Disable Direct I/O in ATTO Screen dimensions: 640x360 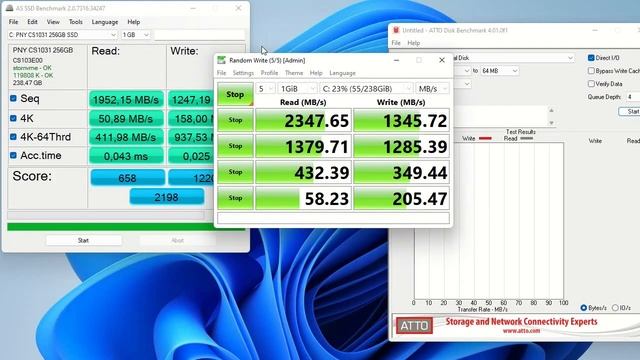click(591, 58)
